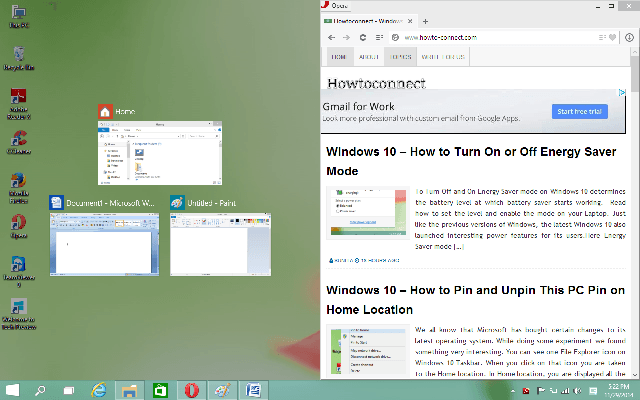Screen dimensions: 640x400
Task: Select the Document1 Microsoft Word thumbnail
Action: (104, 244)
